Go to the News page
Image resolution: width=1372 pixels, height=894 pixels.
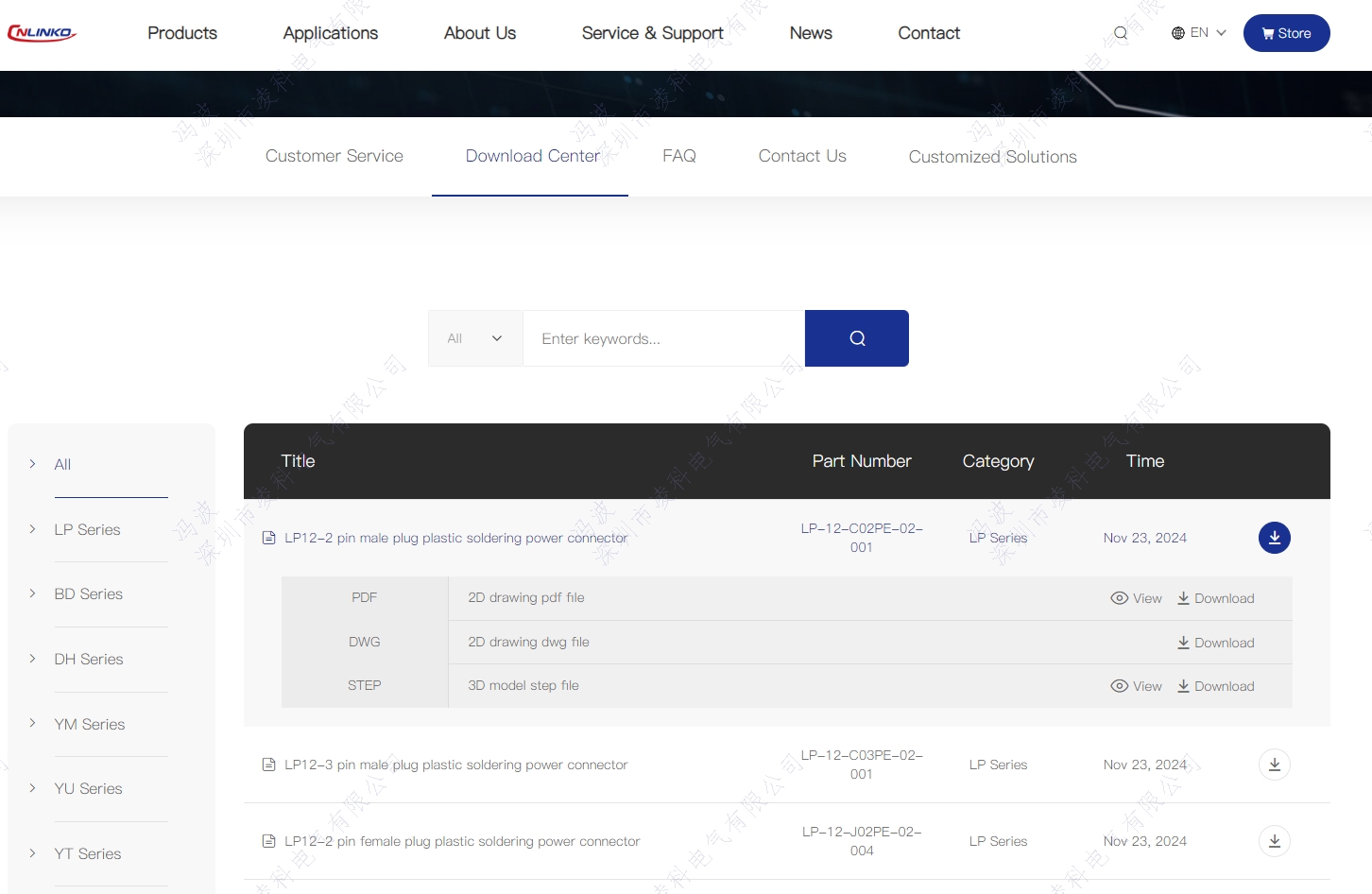point(811,33)
